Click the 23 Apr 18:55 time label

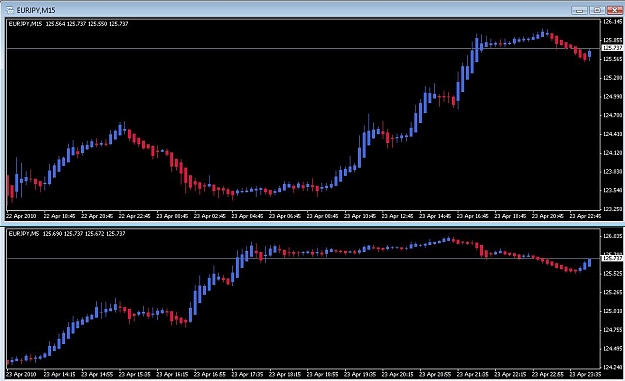tap(322, 375)
